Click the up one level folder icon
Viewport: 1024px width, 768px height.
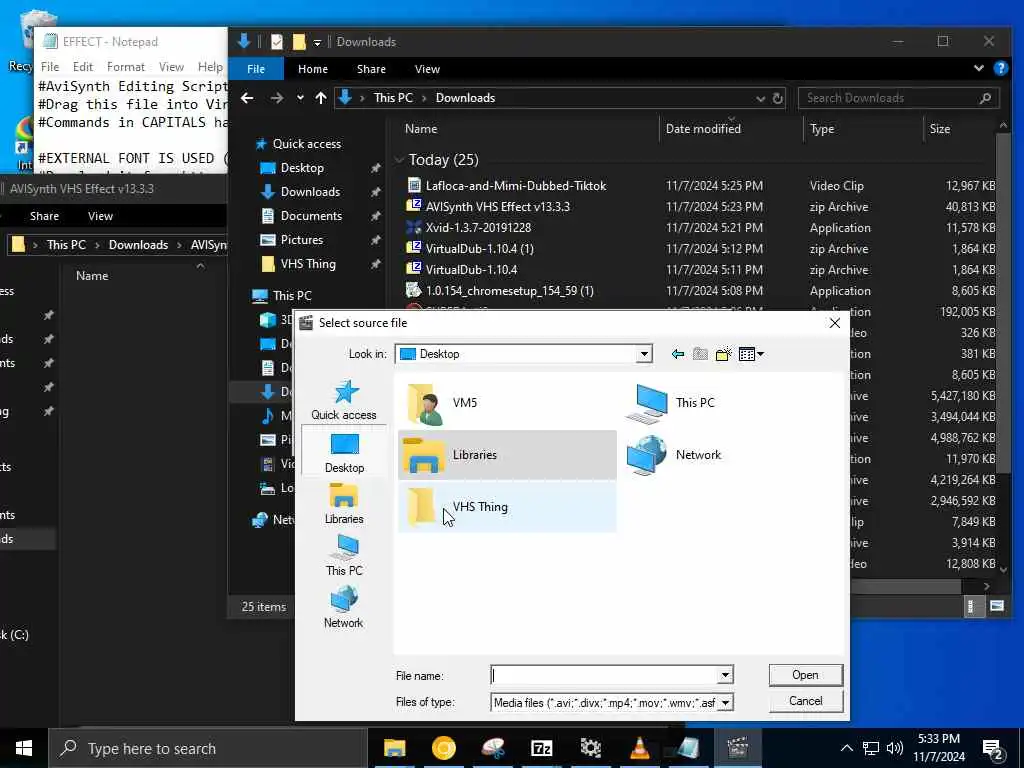pos(700,354)
